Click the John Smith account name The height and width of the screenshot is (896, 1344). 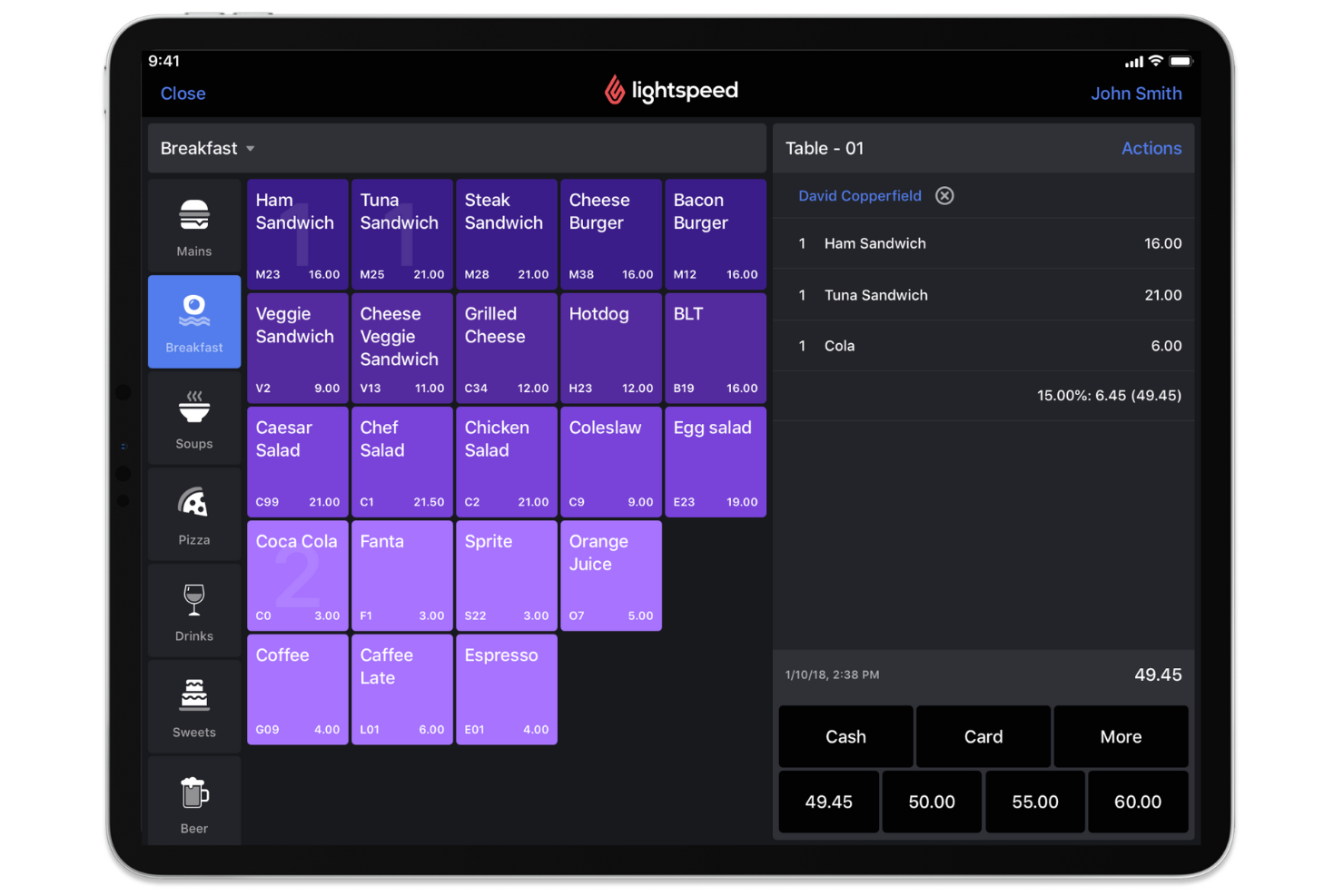[1136, 94]
